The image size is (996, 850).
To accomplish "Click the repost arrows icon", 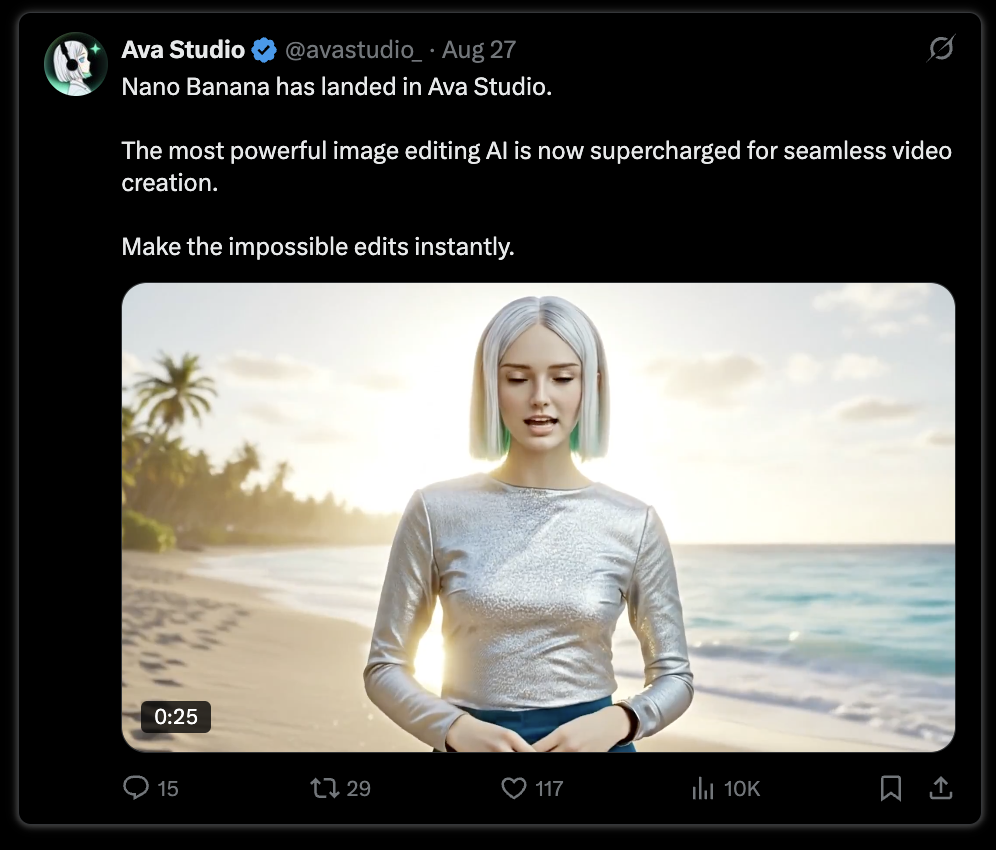I will pos(324,788).
